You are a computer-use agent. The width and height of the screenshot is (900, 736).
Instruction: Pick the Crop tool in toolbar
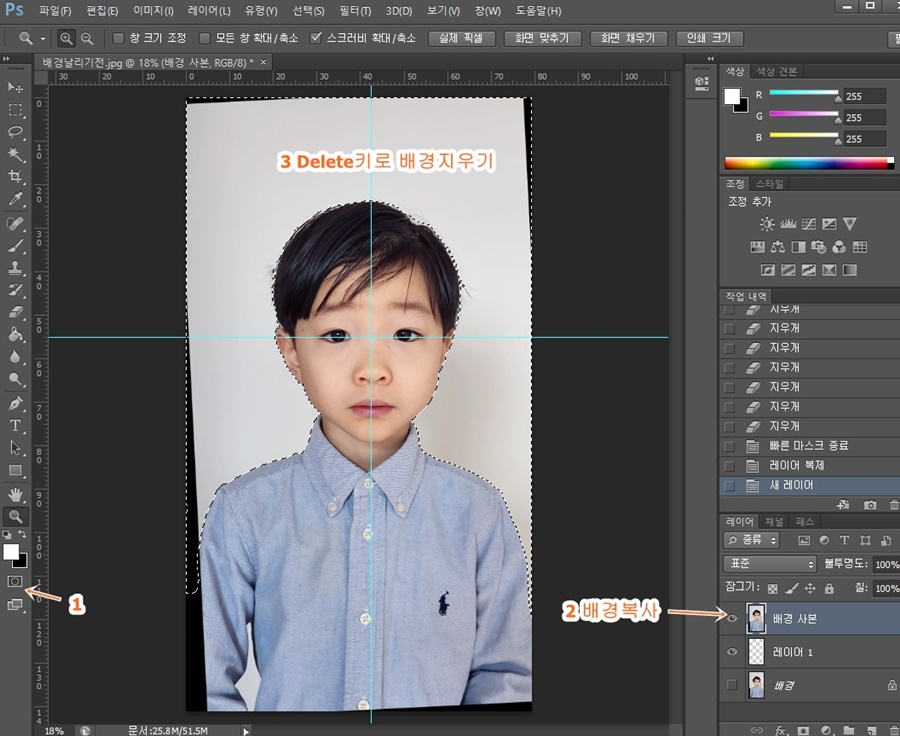tap(16, 177)
